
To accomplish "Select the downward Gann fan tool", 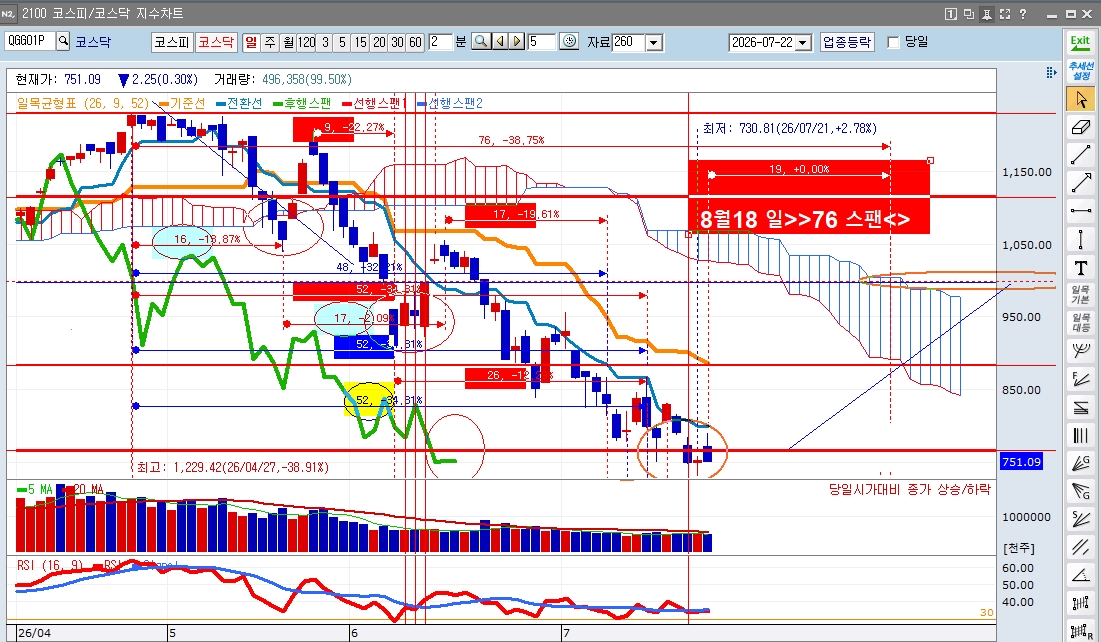I will [1080, 490].
